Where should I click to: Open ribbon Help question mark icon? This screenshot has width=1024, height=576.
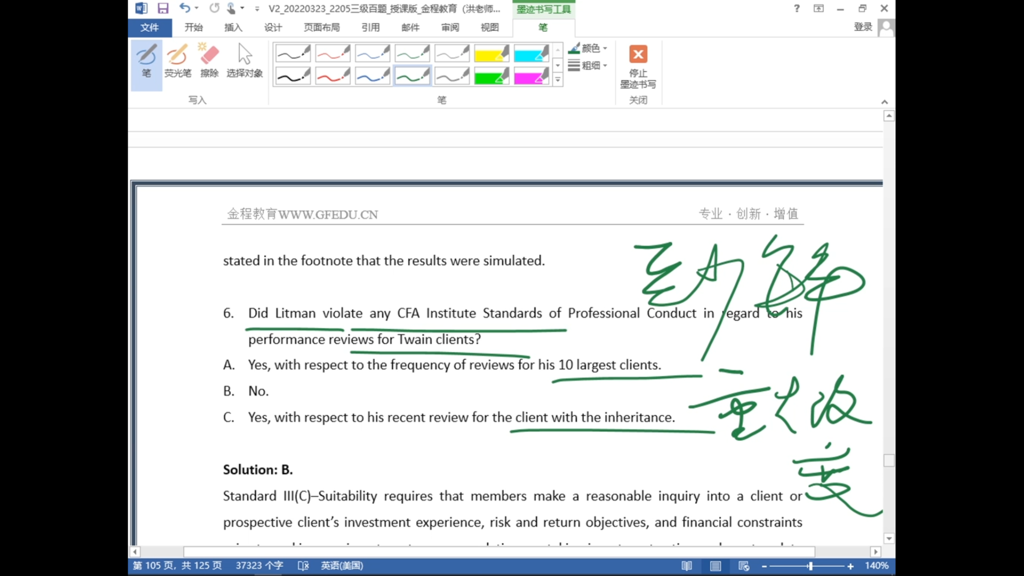tap(796, 8)
